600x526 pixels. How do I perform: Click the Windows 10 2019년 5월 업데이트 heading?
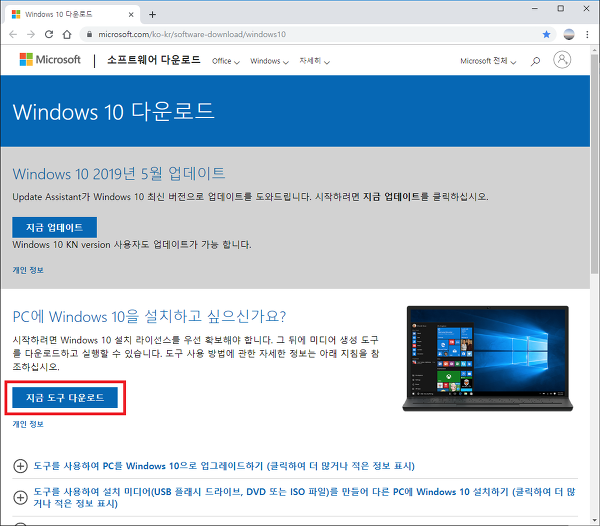coord(119,174)
